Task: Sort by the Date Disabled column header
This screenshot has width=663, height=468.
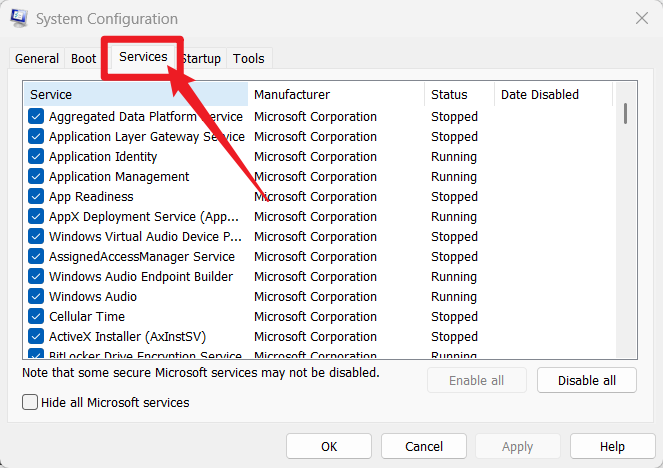Action: tap(553, 94)
